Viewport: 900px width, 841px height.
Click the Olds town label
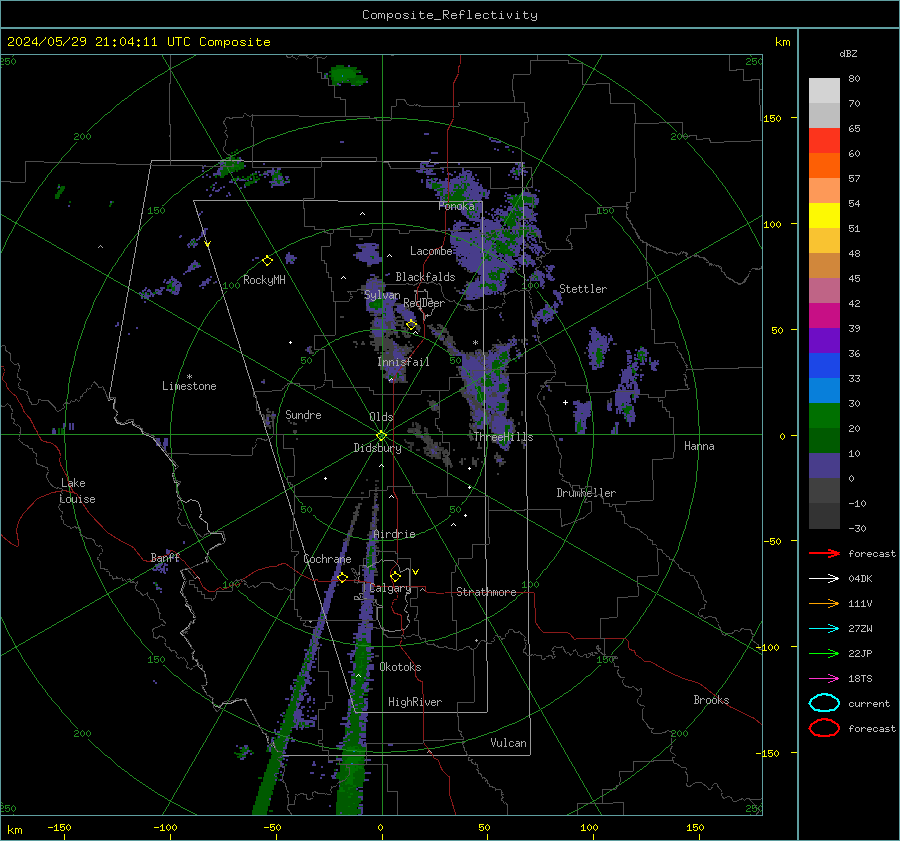pos(381,417)
